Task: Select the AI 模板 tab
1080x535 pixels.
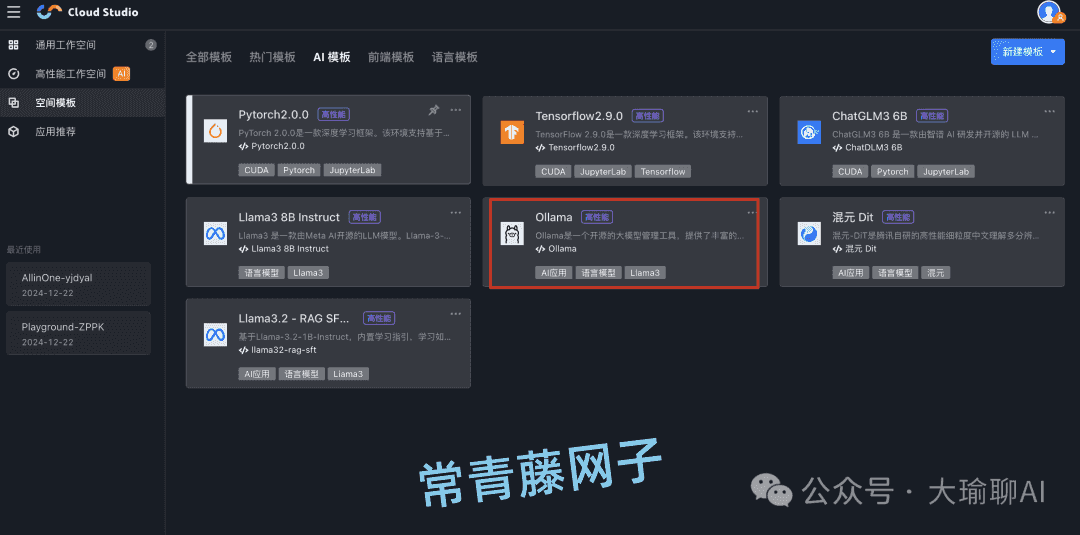Action: pyautogui.click(x=331, y=57)
